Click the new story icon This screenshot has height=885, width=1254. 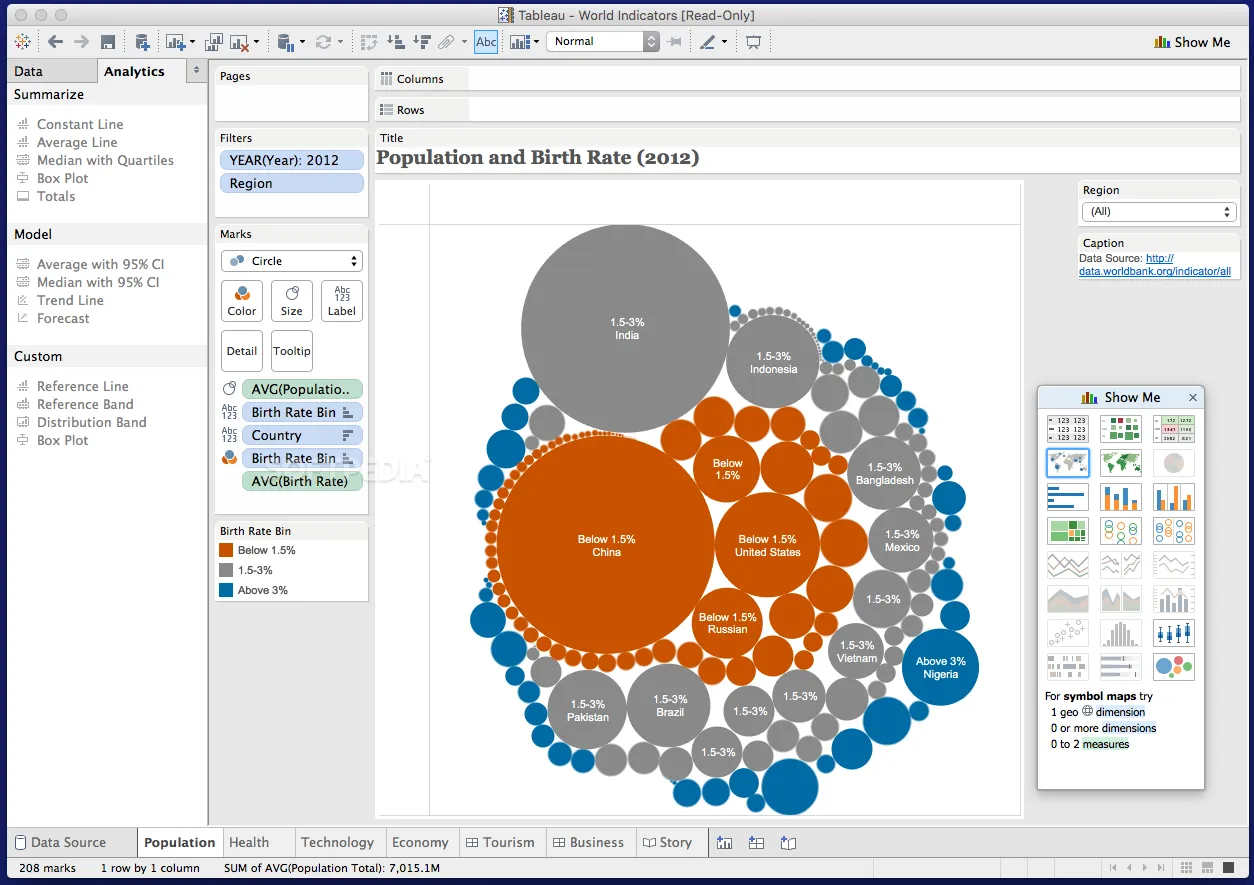coord(788,843)
